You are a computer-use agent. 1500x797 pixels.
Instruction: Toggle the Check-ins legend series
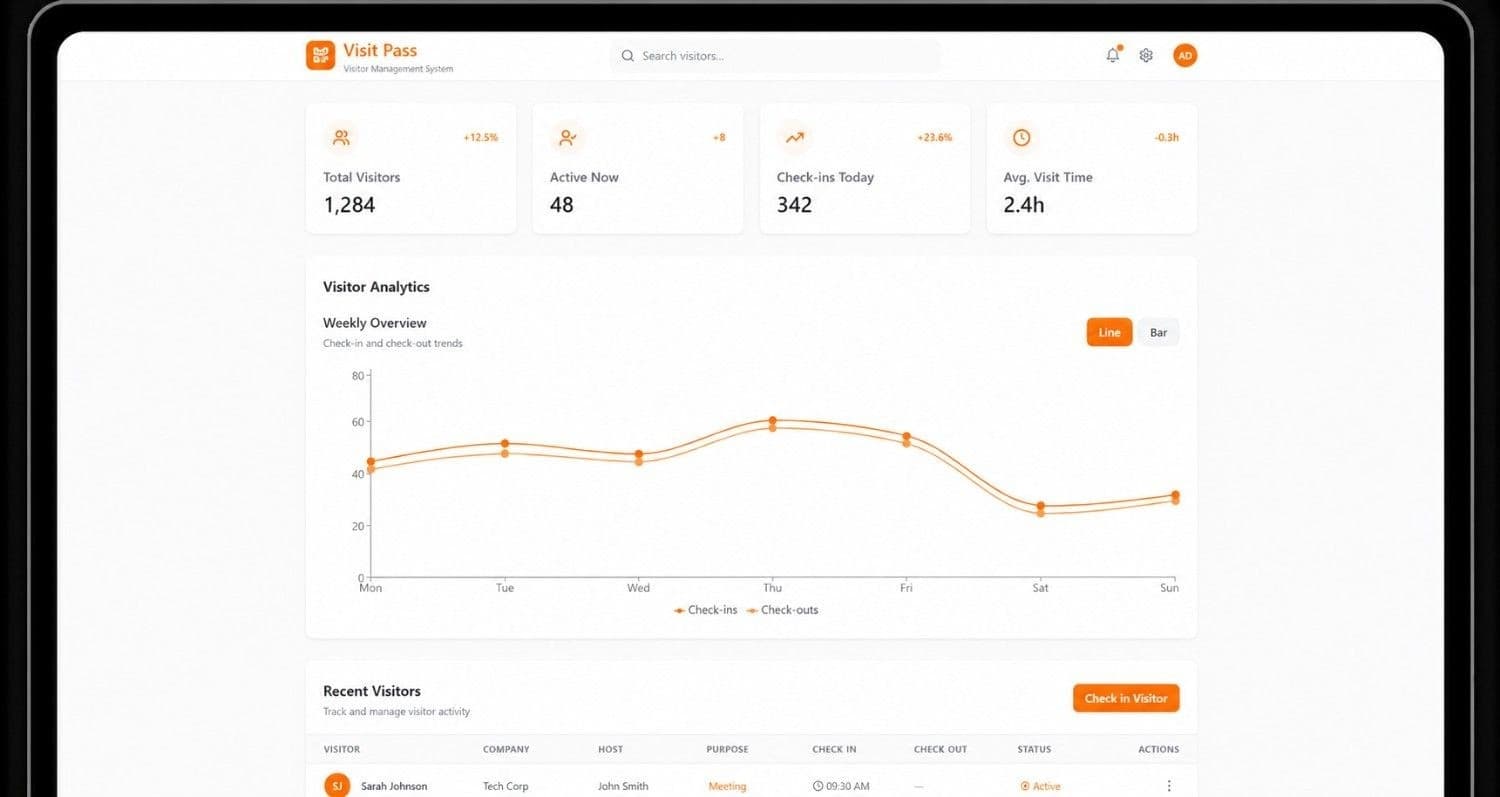(x=705, y=610)
